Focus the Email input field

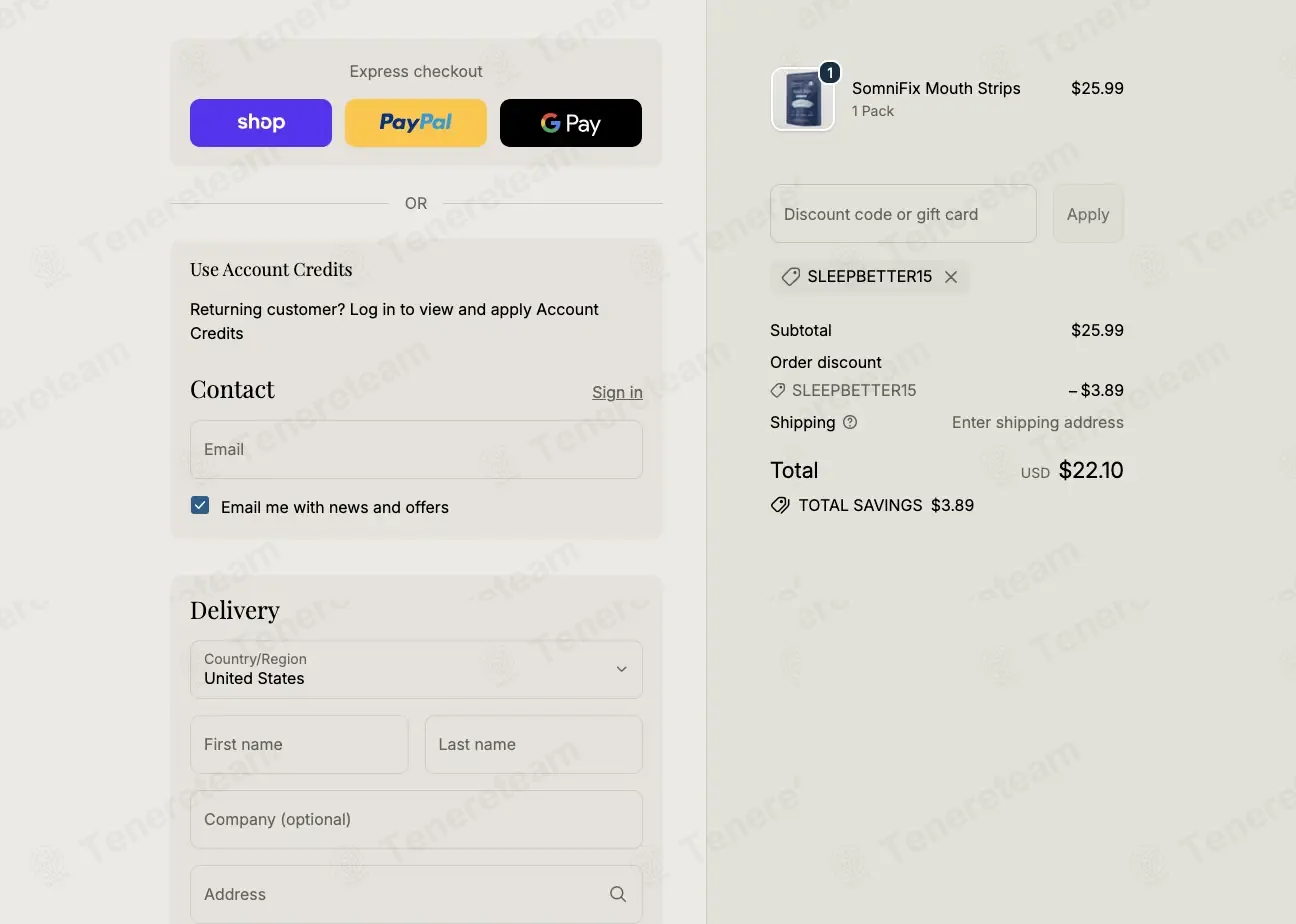tap(416, 449)
